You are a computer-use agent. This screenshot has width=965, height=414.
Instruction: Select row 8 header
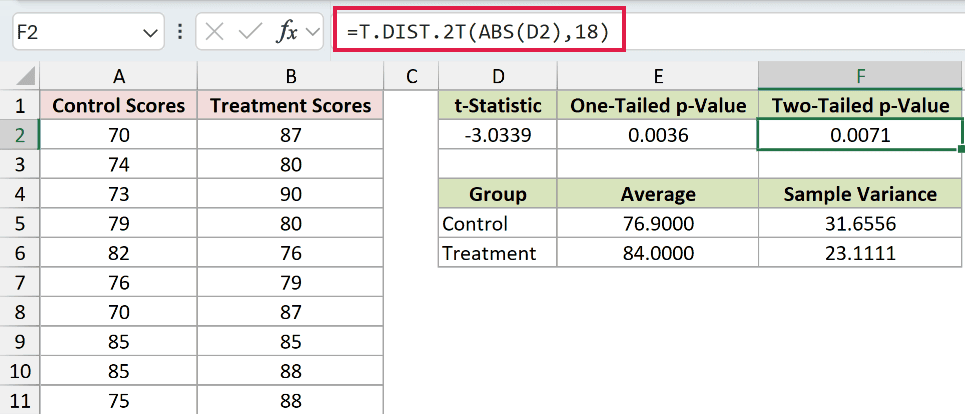pyautogui.click(x=20, y=312)
